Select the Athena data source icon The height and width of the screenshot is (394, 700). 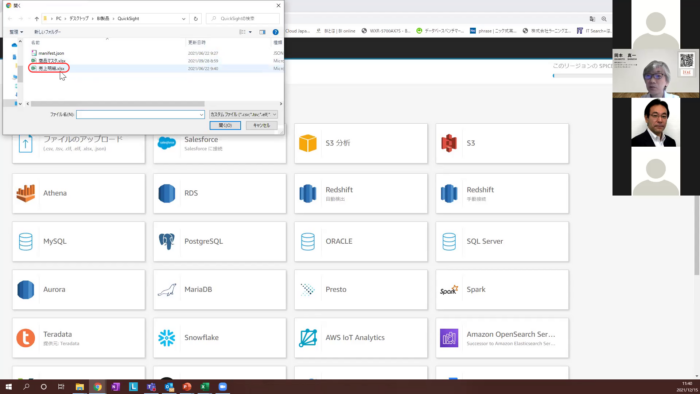[25, 193]
